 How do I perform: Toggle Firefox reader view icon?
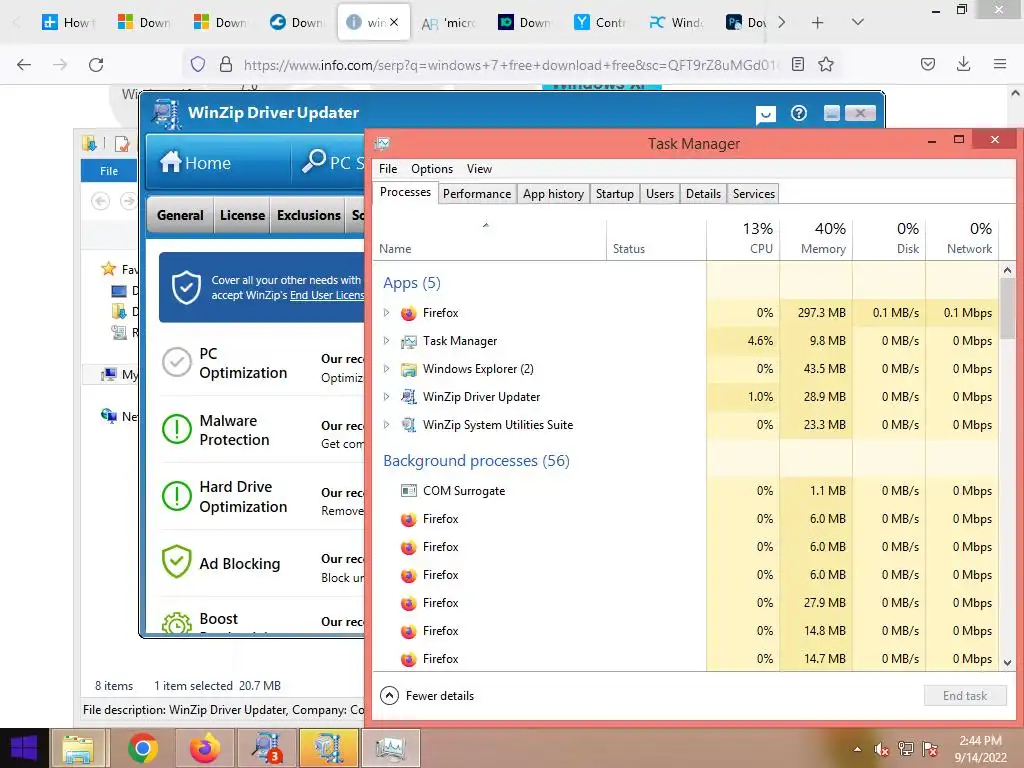[x=797, y=64]
